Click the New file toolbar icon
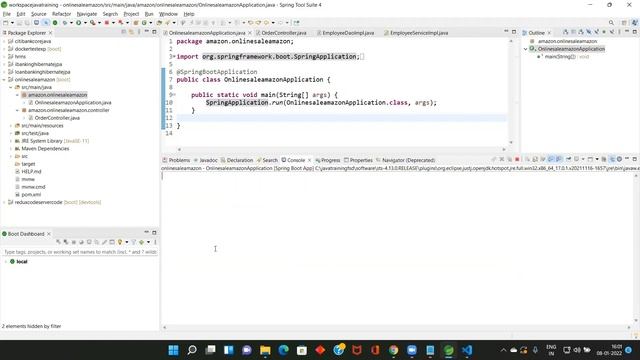Image resolution: width=640 pixels, height=360 pixels. click(x=5, y=22)
